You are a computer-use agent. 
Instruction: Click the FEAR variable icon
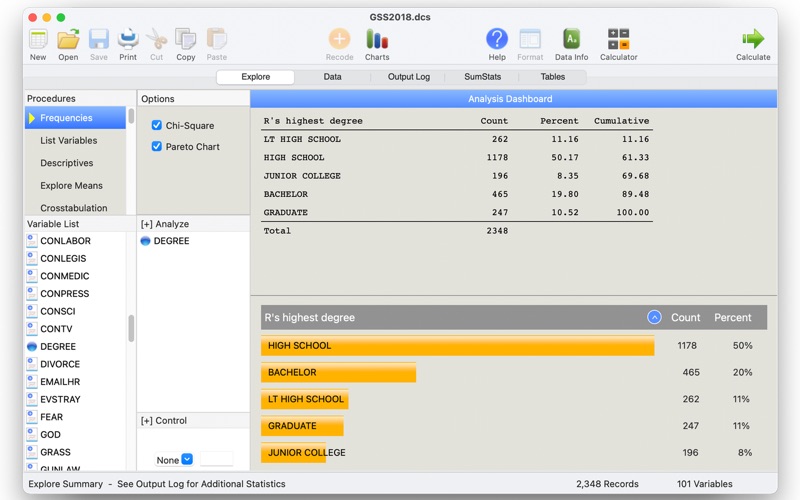(x=32, y=417)
